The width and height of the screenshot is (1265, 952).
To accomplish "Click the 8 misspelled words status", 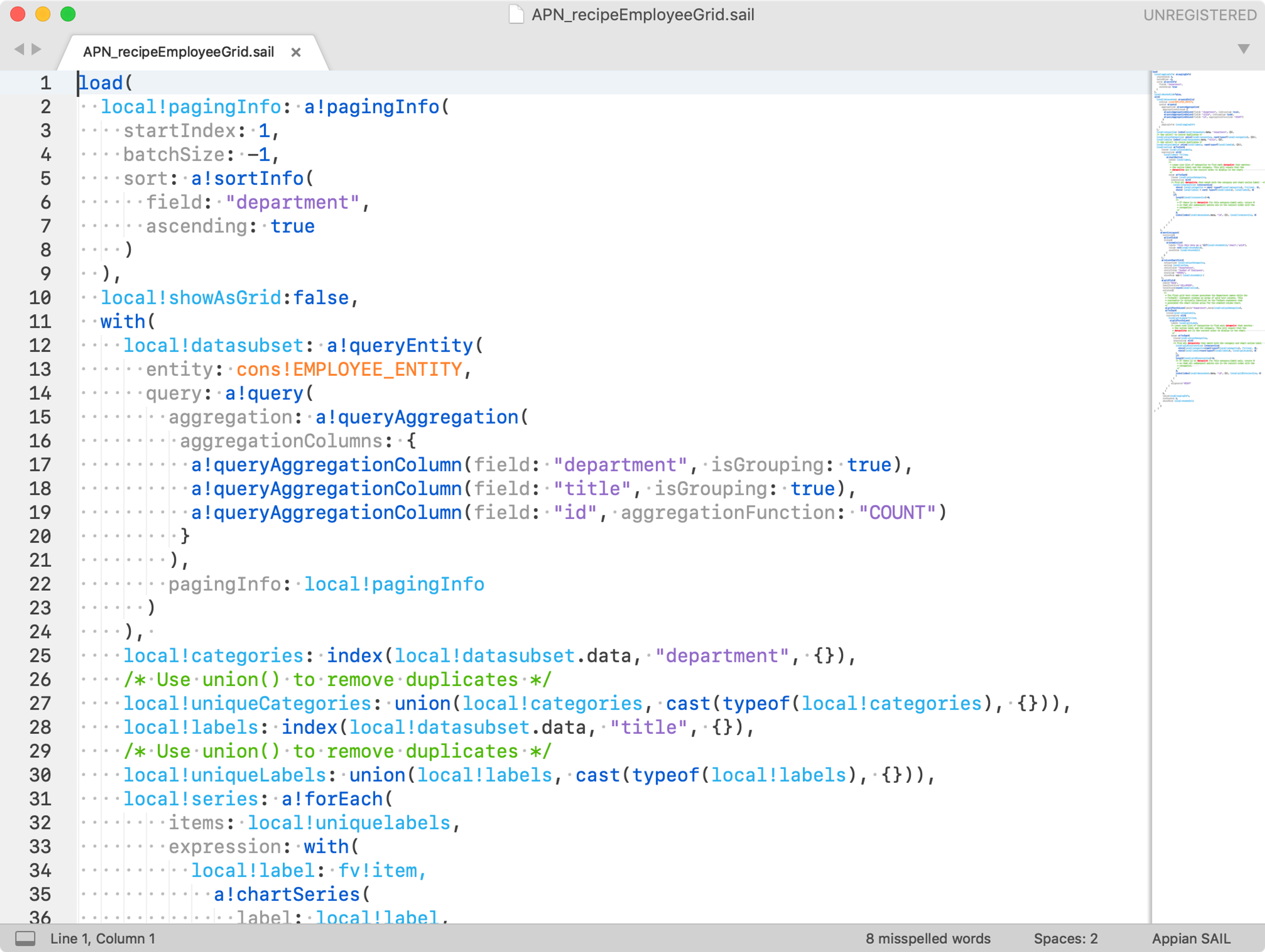I will coord(928,938).
